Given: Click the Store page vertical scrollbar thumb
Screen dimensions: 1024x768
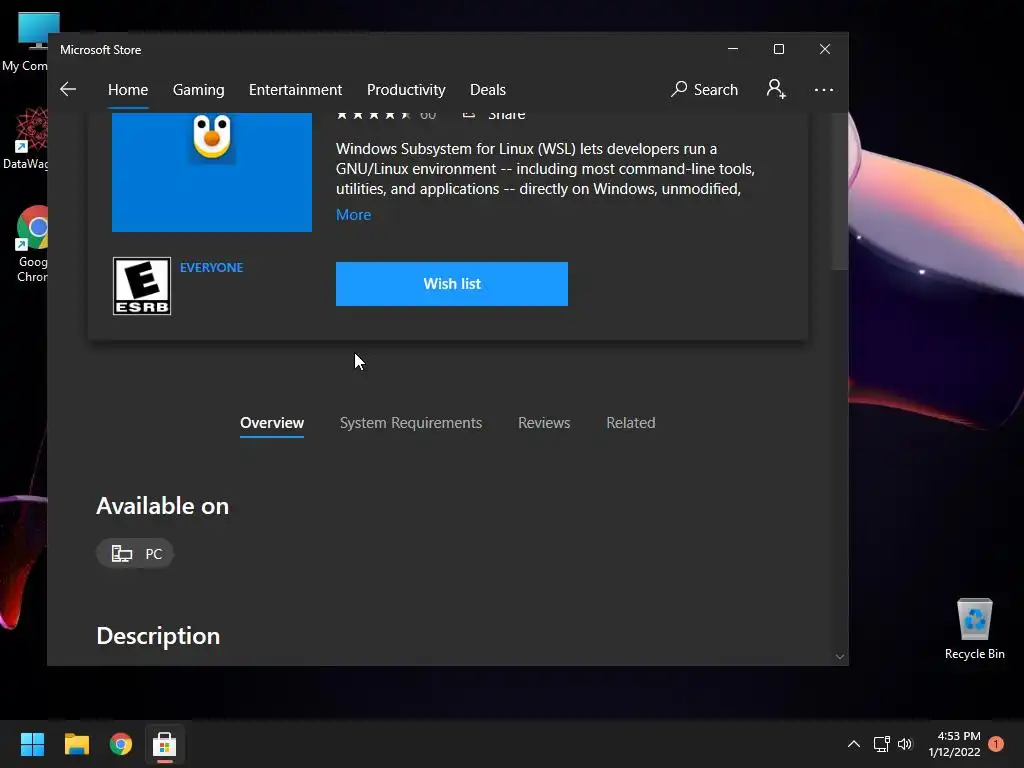Looking at the screenshot, I should click(x=840, y=191).
